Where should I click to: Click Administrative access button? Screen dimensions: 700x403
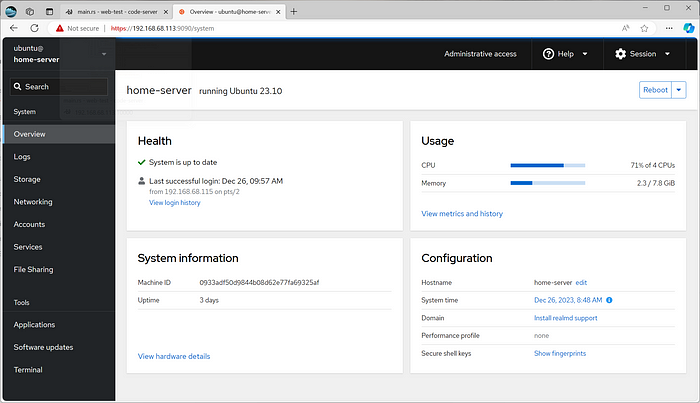[x=480, y=54]
